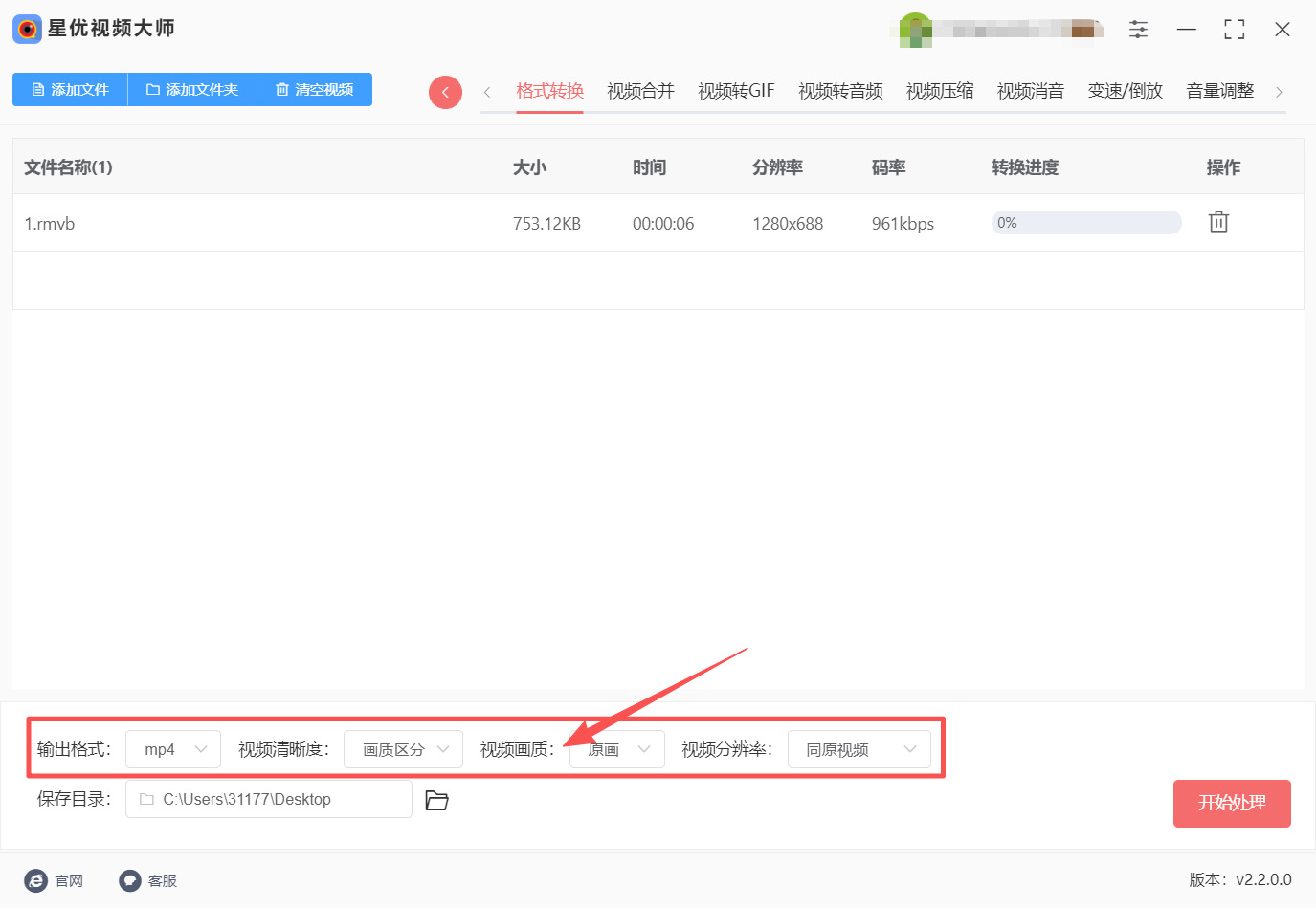The width and height of the screenshot is (1316, 909).
Task: Open the save directory folder browse icon
Action: pyautogui.click(x=436, y=800)
